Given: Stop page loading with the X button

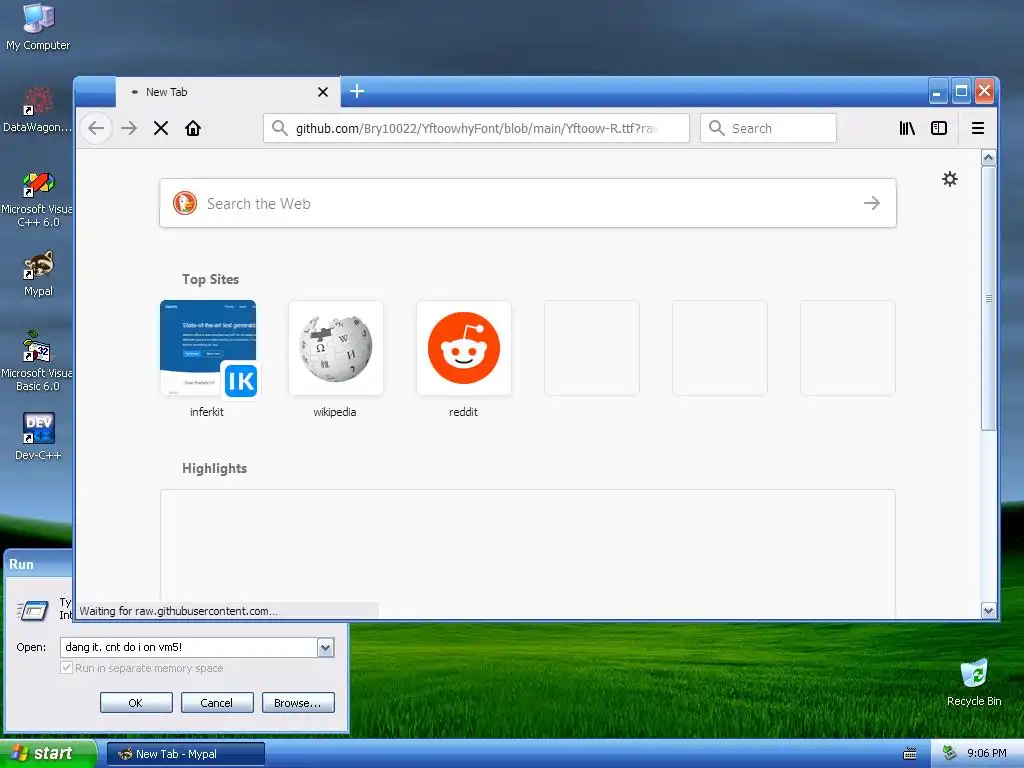Looking at the screenshot, I should coord(161,128).
